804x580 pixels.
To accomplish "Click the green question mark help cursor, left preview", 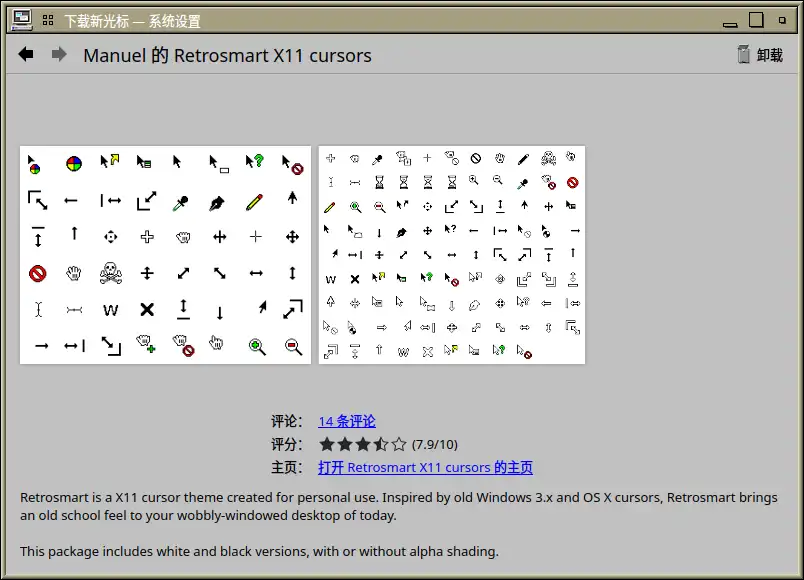I will coord(255,162).
